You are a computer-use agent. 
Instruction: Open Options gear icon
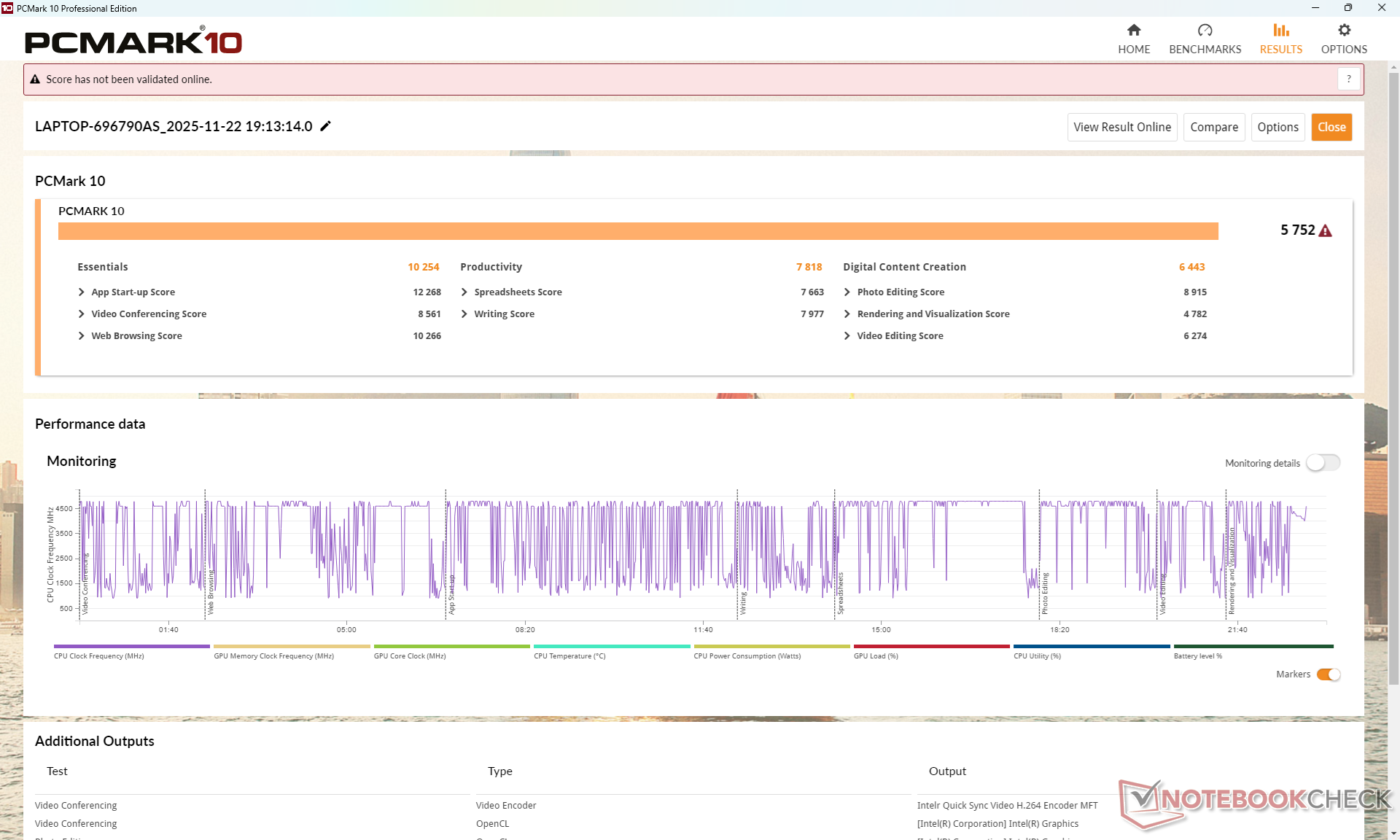[x=1344, y=31]
